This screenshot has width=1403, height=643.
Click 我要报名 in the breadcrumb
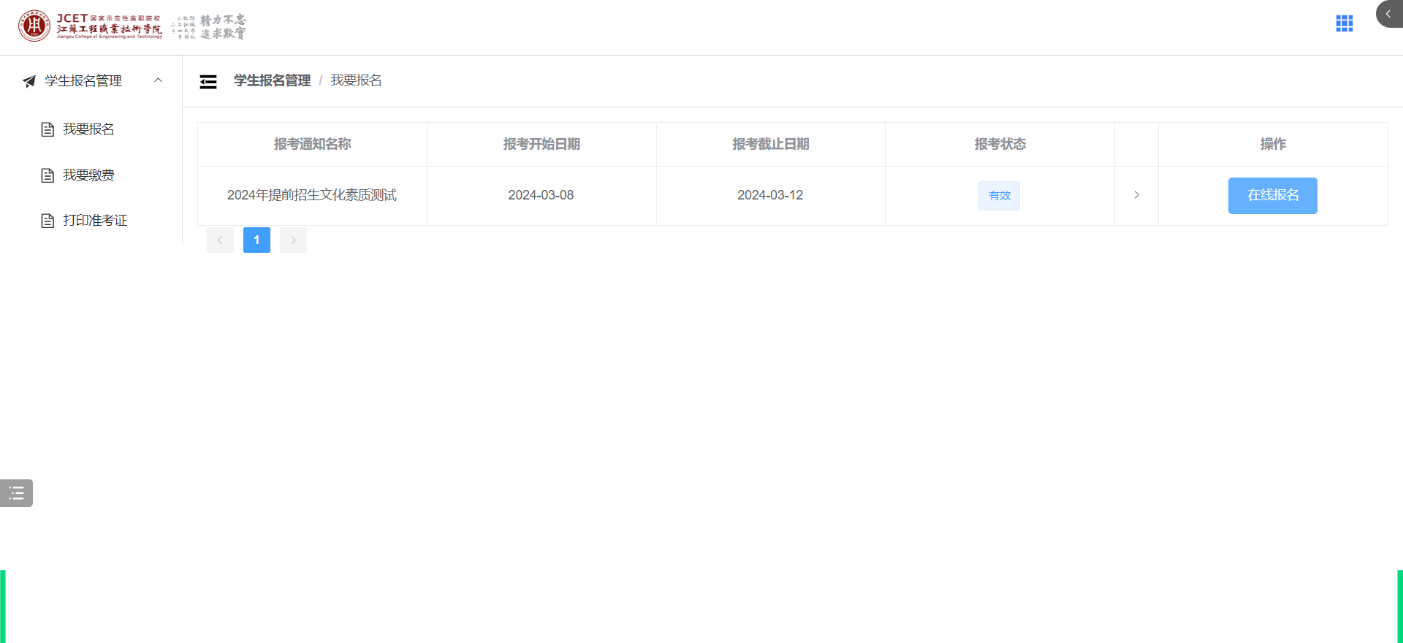356,80
